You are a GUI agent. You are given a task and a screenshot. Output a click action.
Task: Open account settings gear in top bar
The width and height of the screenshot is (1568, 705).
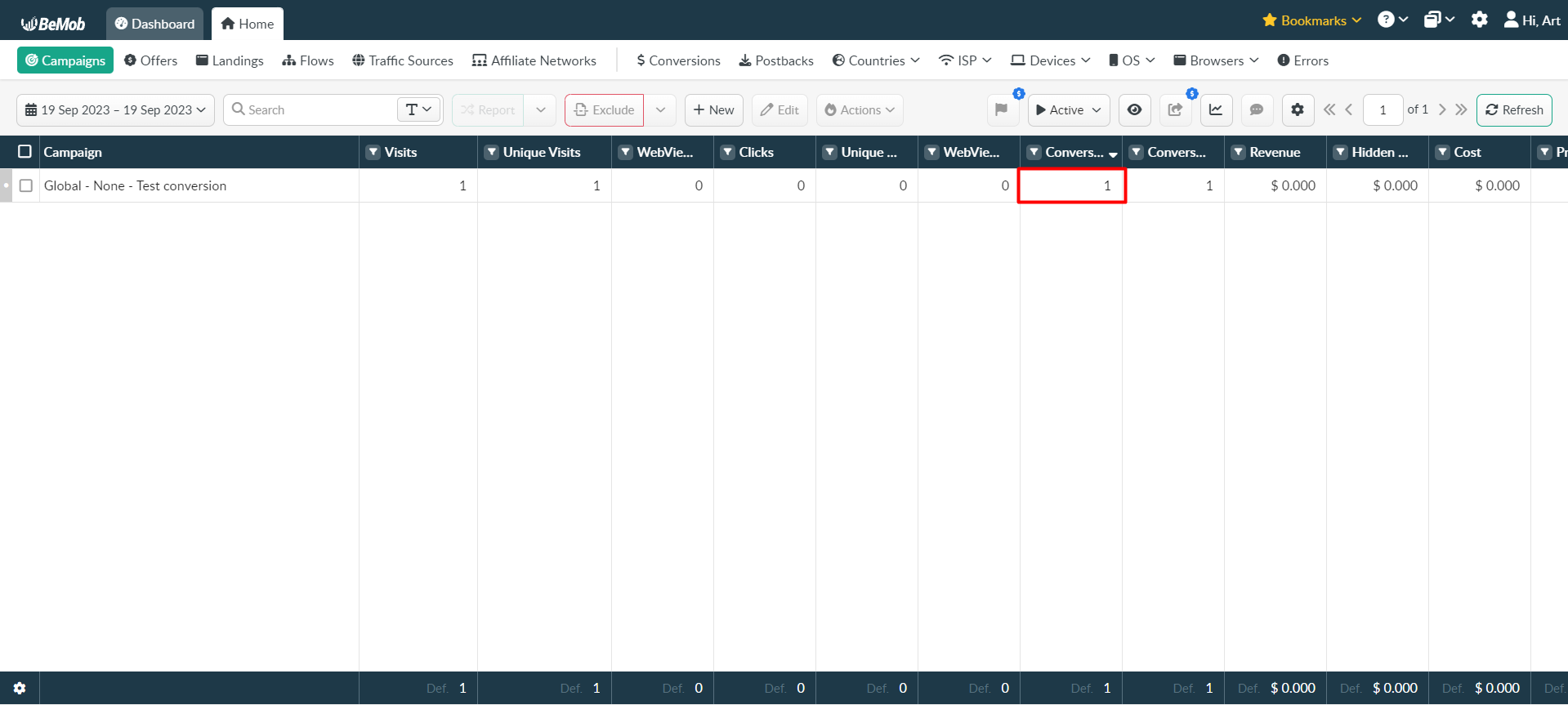click(x=1479, y=20)
